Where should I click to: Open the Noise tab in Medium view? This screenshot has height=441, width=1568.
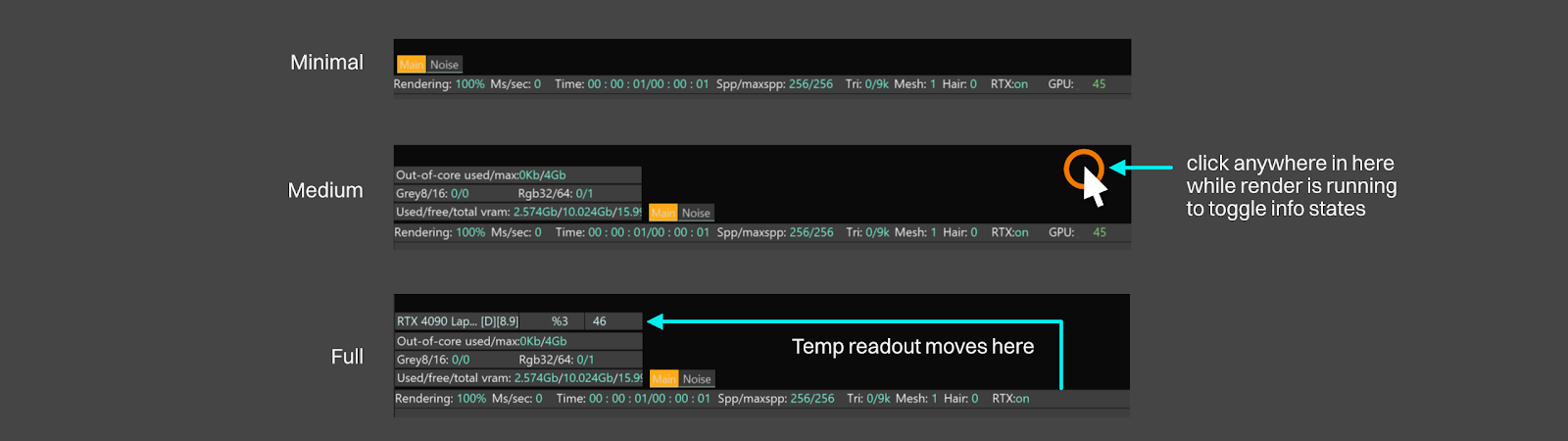click(x=696, y=213)
